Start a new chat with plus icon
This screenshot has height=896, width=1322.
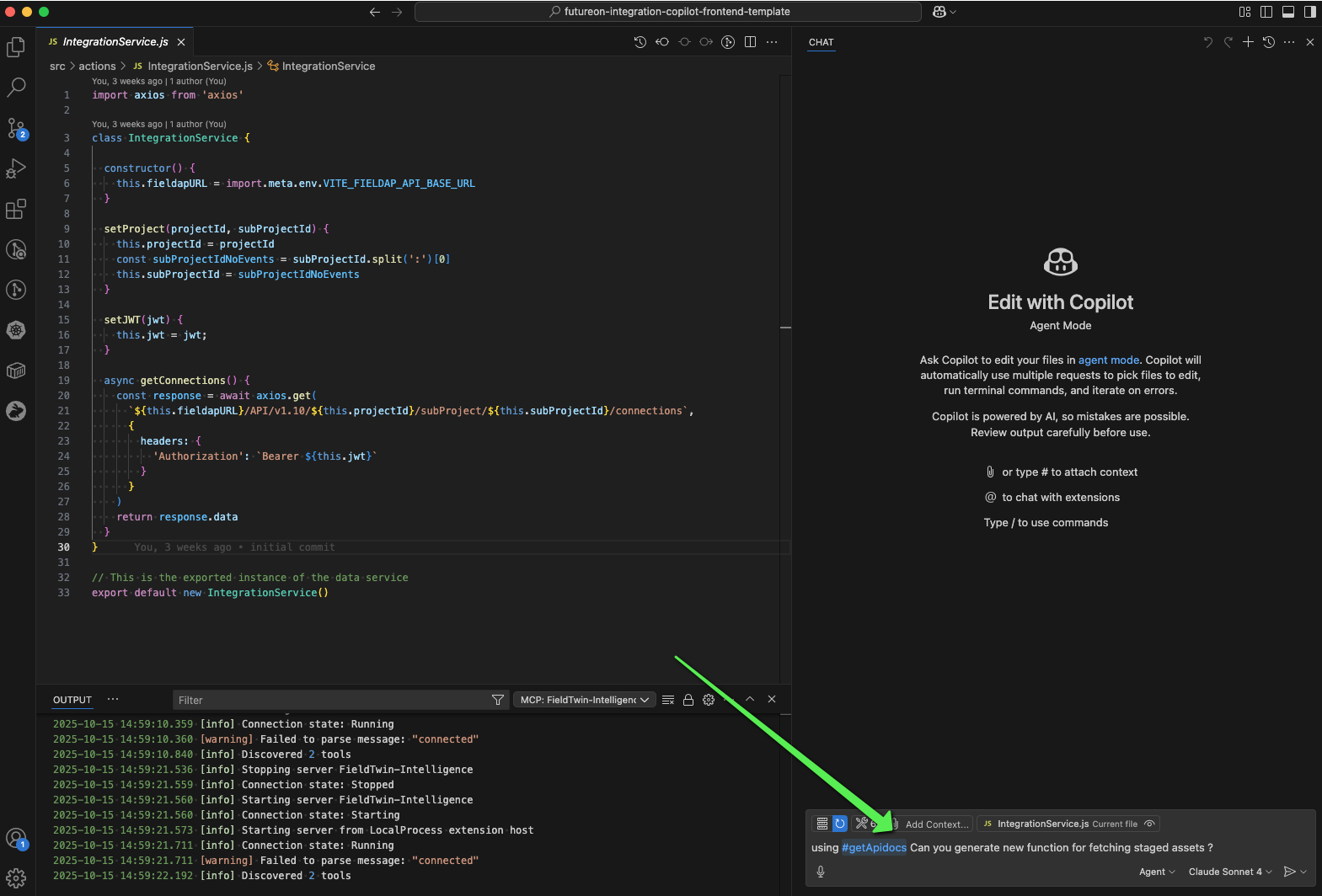click(x=1248, y=42)
